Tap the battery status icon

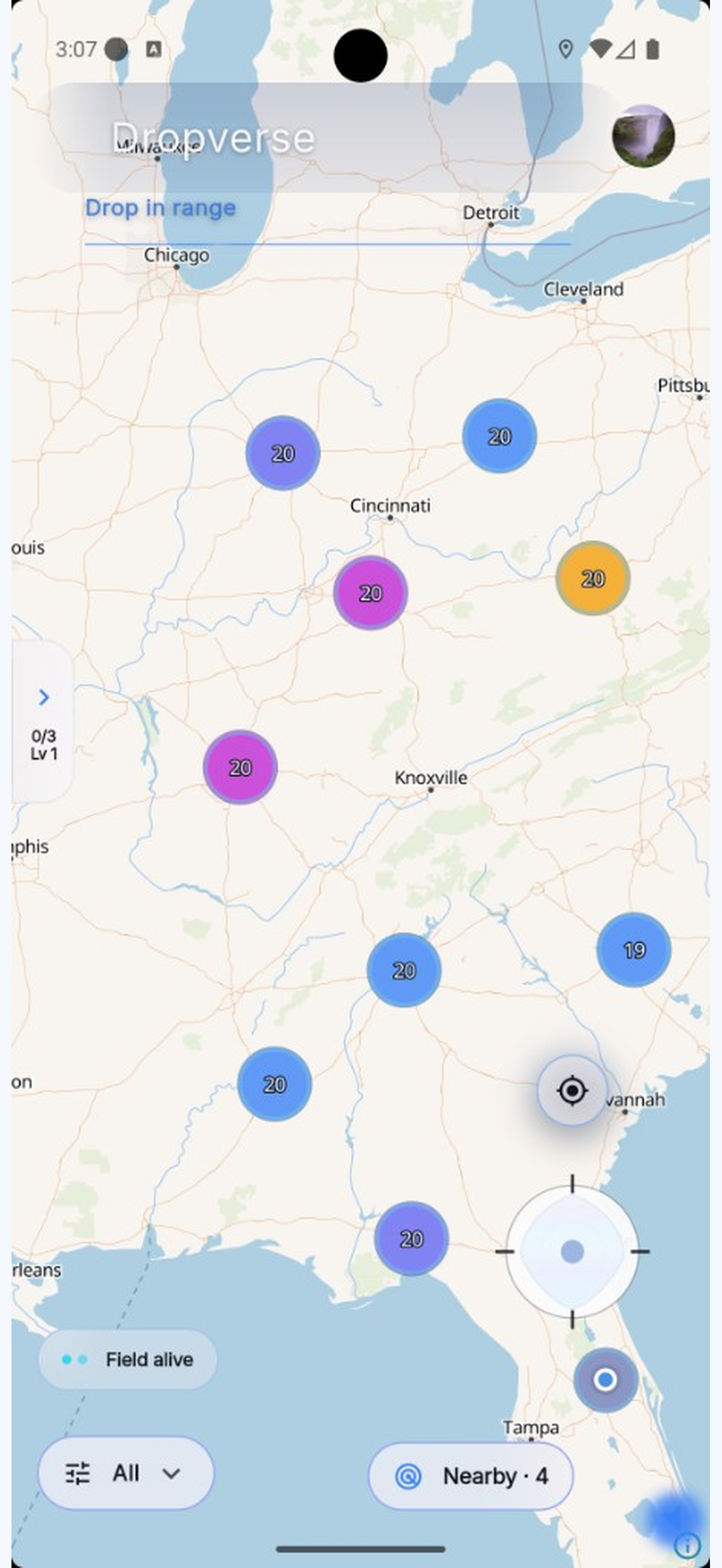[652, 49]
